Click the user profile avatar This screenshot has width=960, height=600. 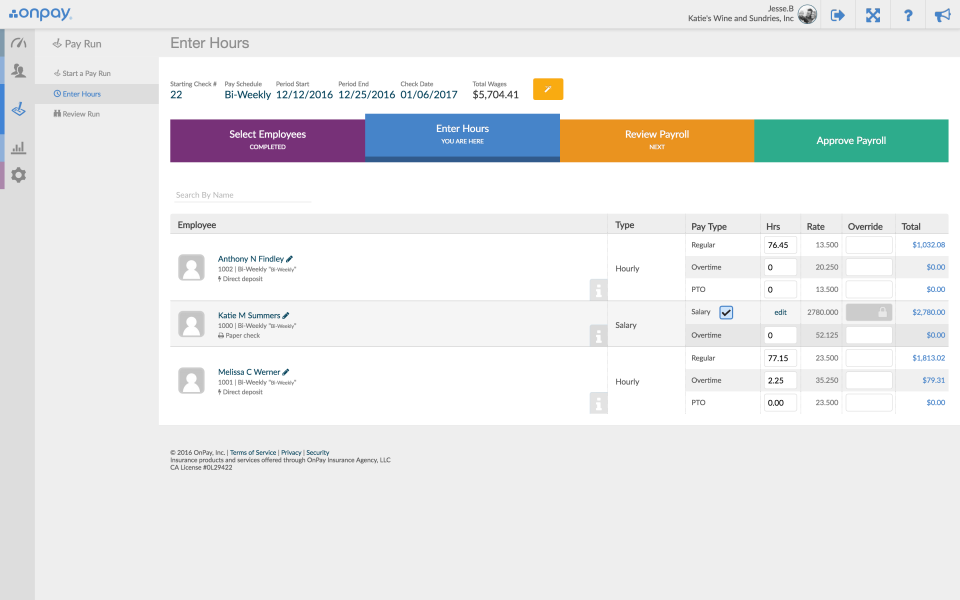tap(808, 14)
